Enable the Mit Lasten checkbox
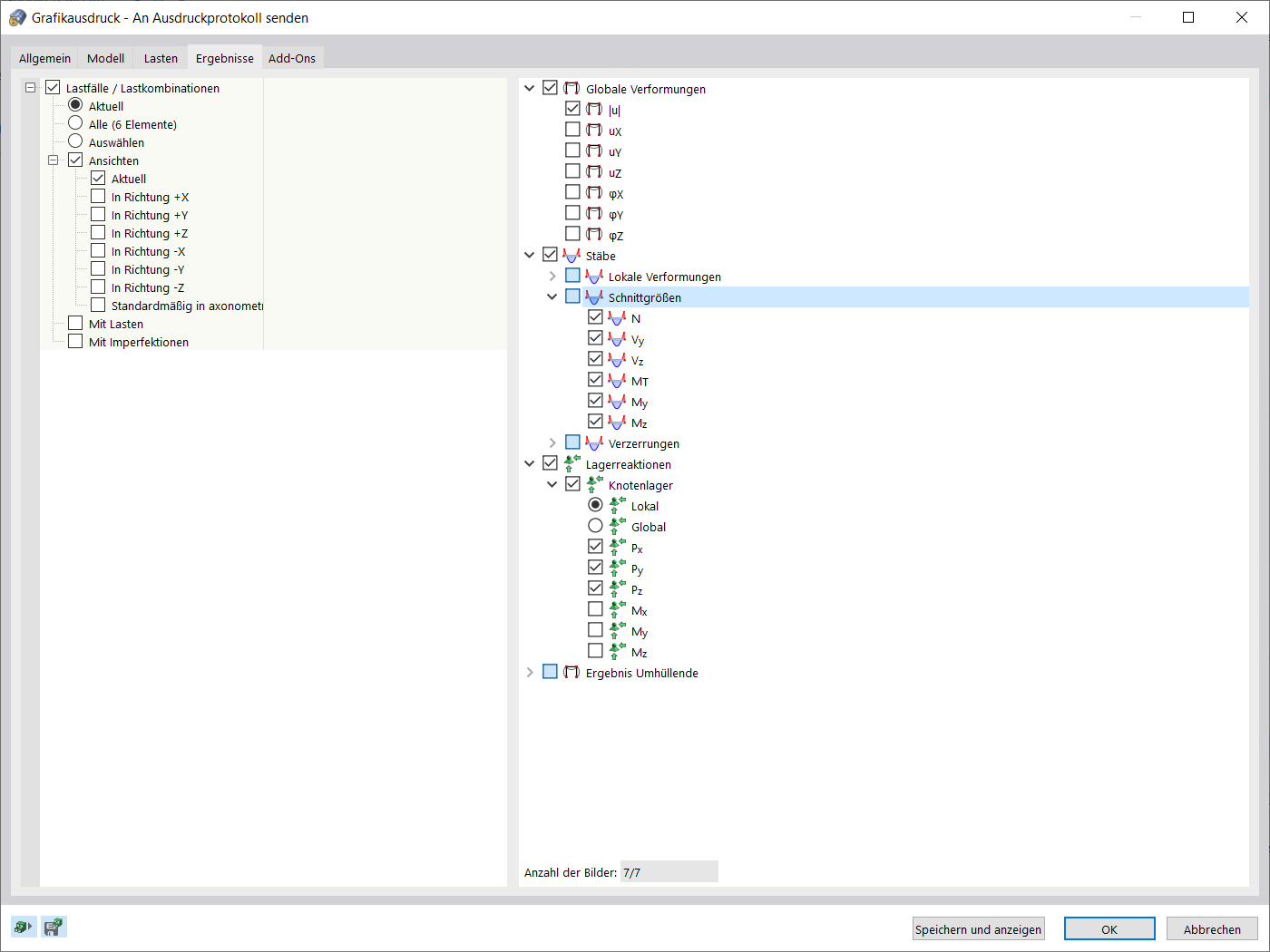1270x952 pixels. (x=75, y=323)
